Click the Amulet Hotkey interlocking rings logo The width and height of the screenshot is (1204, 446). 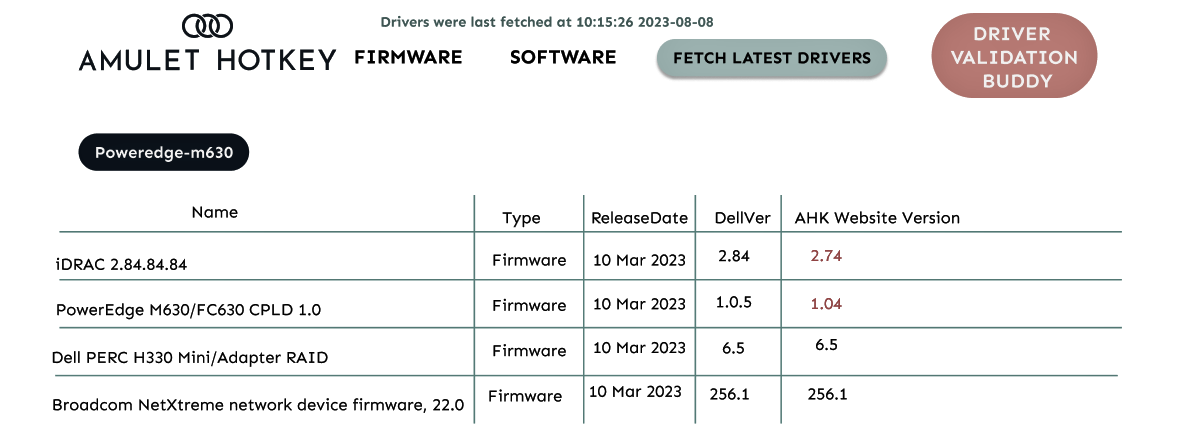tap(208, 25)
